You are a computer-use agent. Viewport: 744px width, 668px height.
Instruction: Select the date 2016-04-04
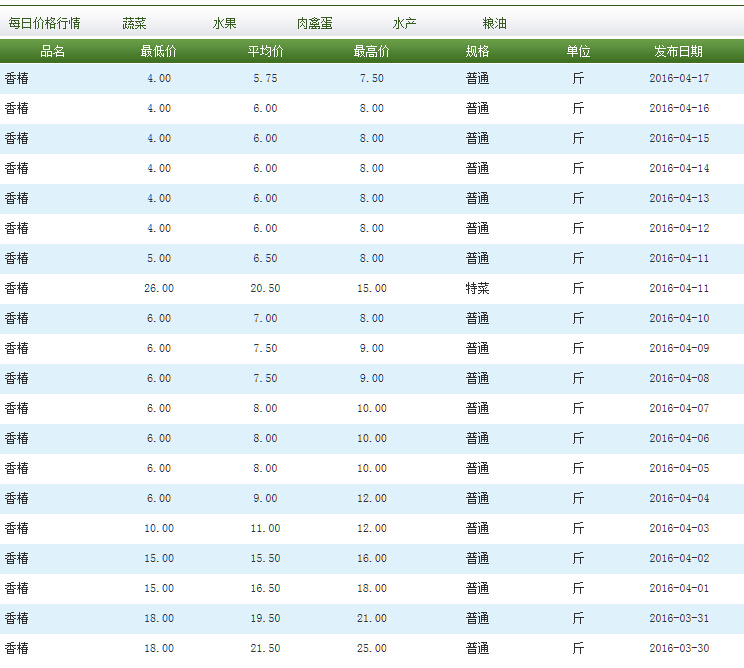click(x=679, y=498)
